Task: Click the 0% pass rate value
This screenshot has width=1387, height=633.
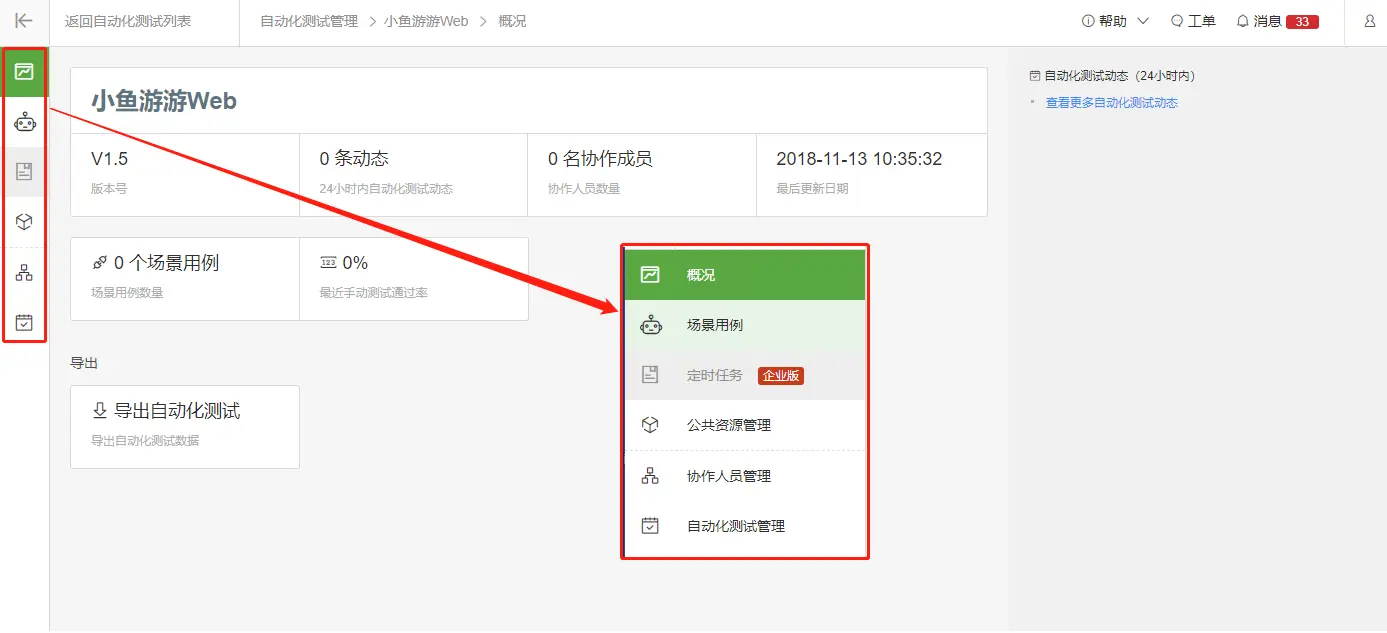Action: click(355, 263)
